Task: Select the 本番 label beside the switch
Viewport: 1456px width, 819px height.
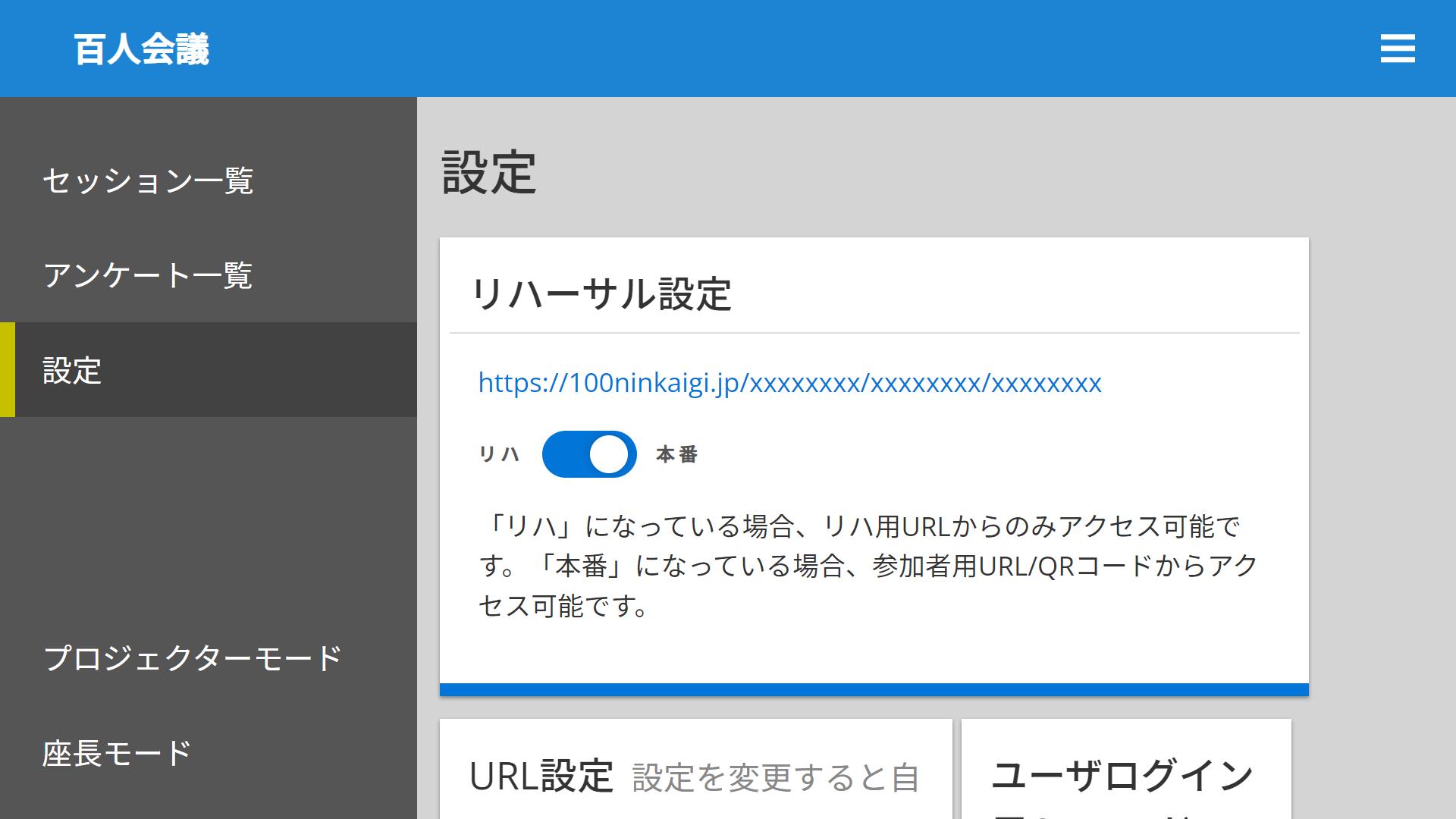Action: [x=676, y=454]
